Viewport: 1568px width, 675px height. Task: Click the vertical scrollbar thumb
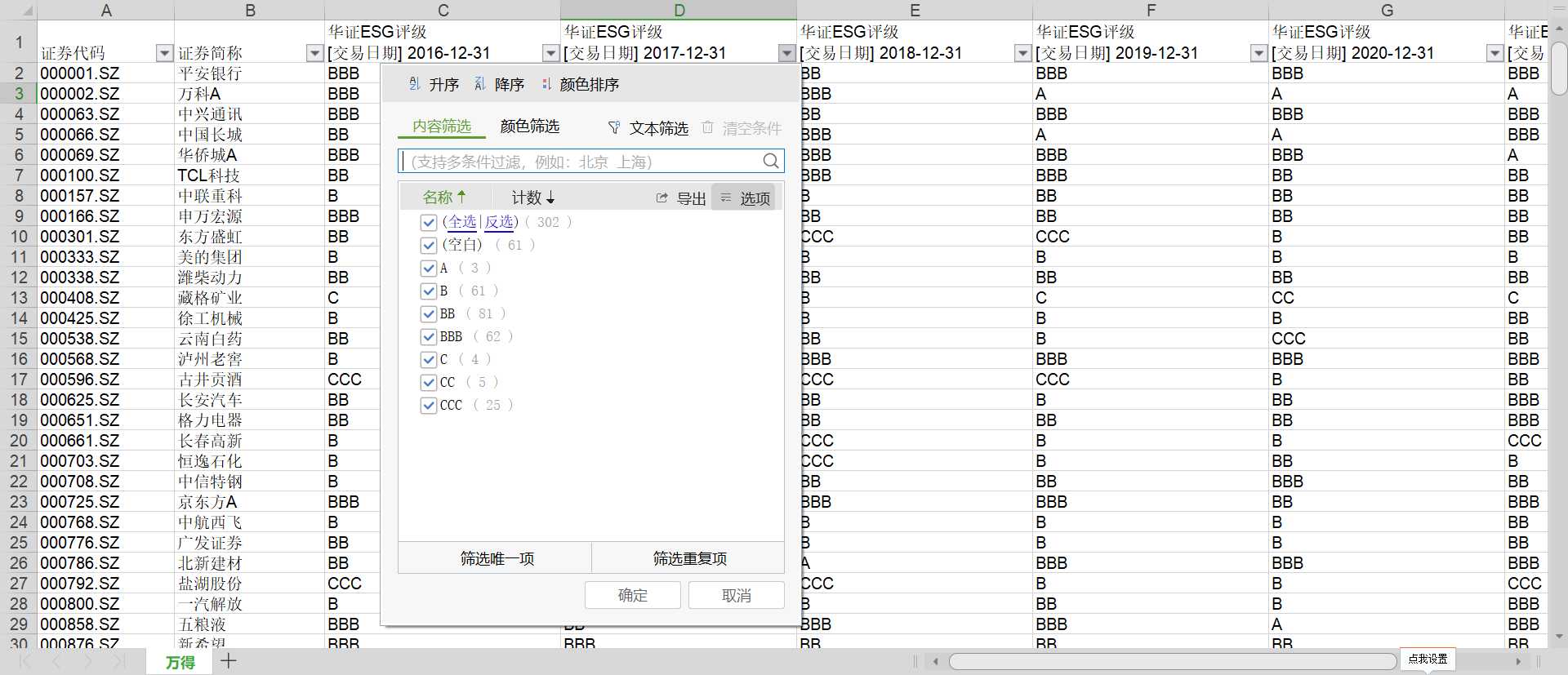pyautogui.click(x=1559, y=69)
